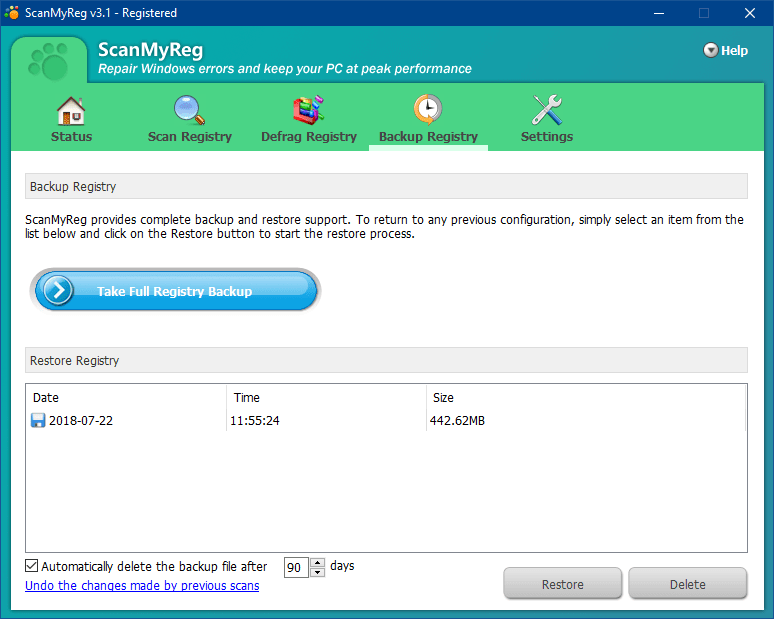774x619 pixels.
Task: Click the Delete button
Action: click(x=688, y=584)
